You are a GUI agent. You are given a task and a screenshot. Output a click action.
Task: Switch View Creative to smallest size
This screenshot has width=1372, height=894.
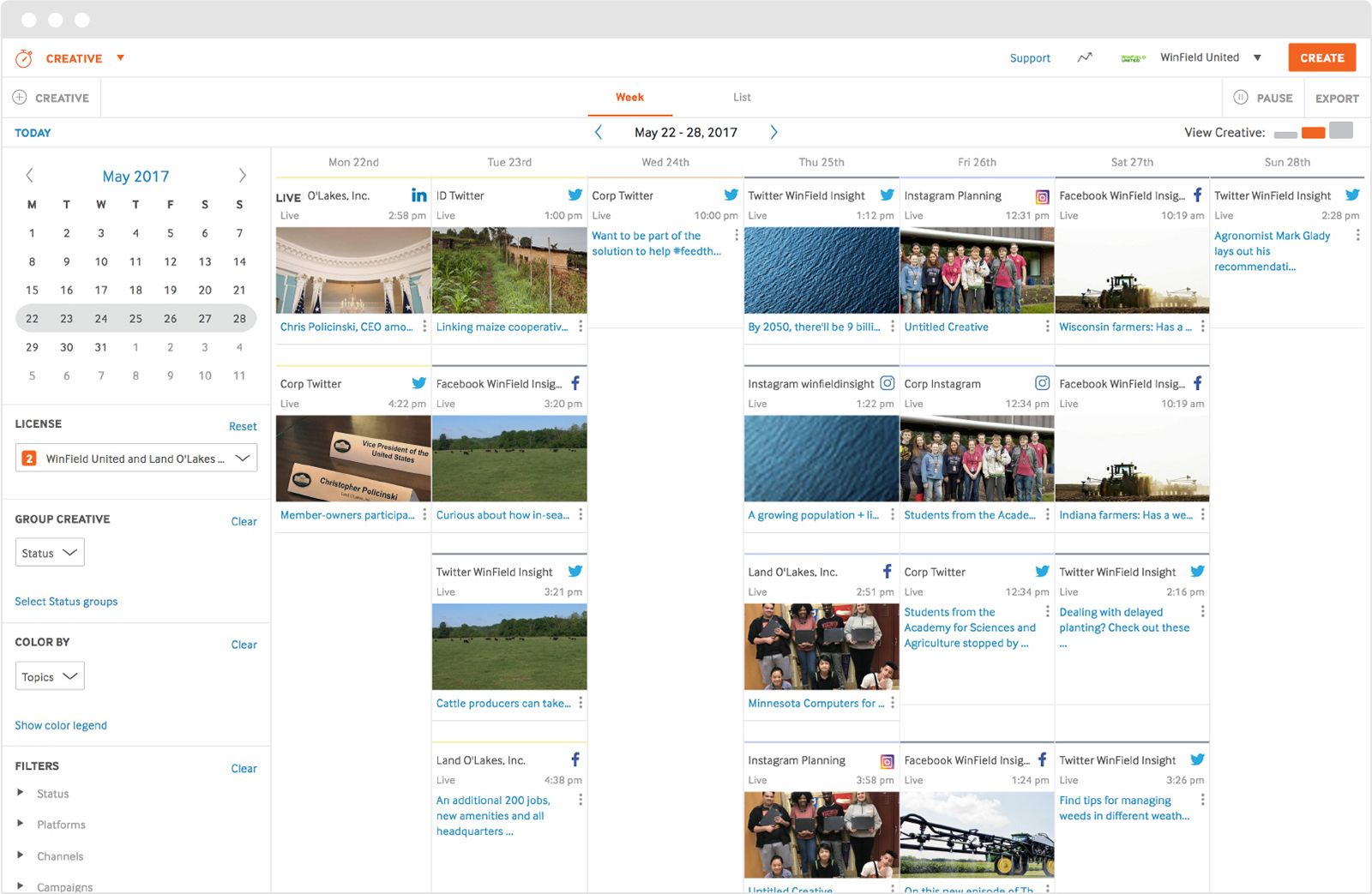pyautogui.click(x=1285, y=135)
